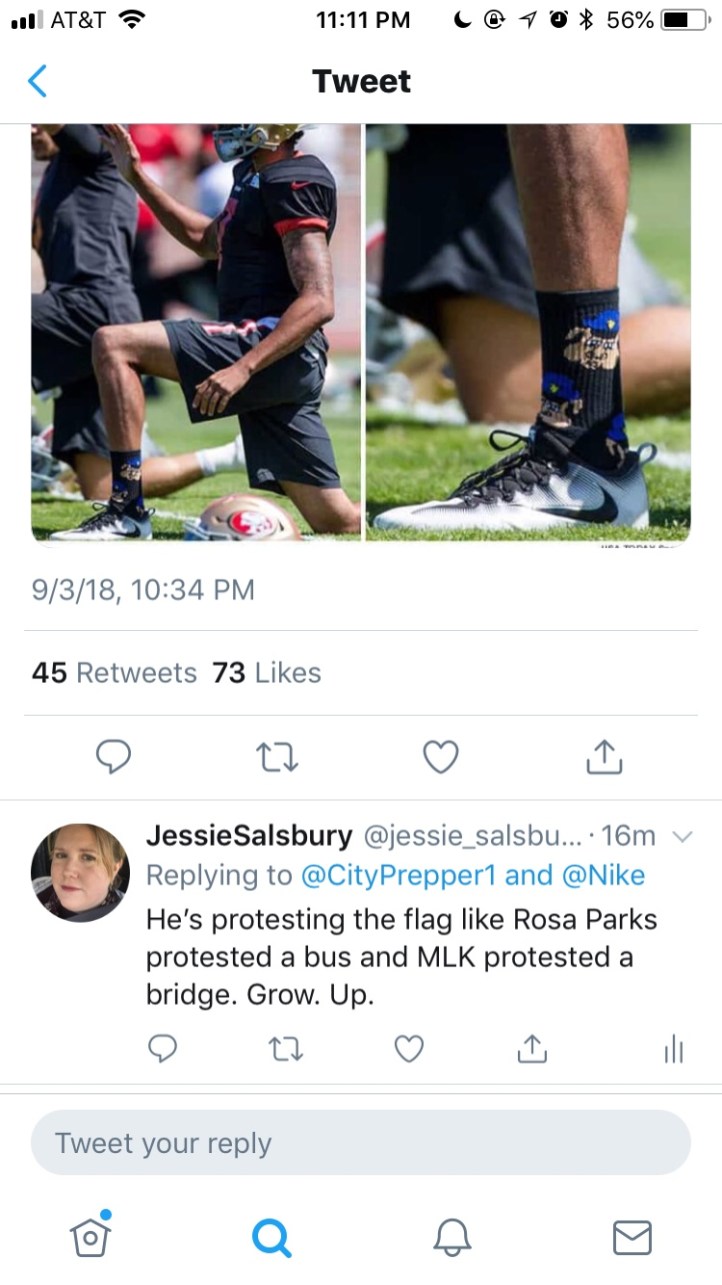Share JessieSalsbury's reply
The height and width of the screenshot is (1285, 722).
[x=532, y=1048]
